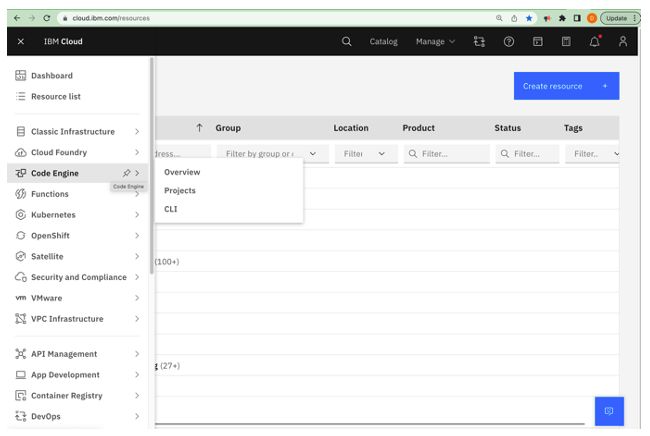This screenshot has height=436, width=650.
Task: Expand the Cloud Foundry chevron
Action: pos(137,152)
